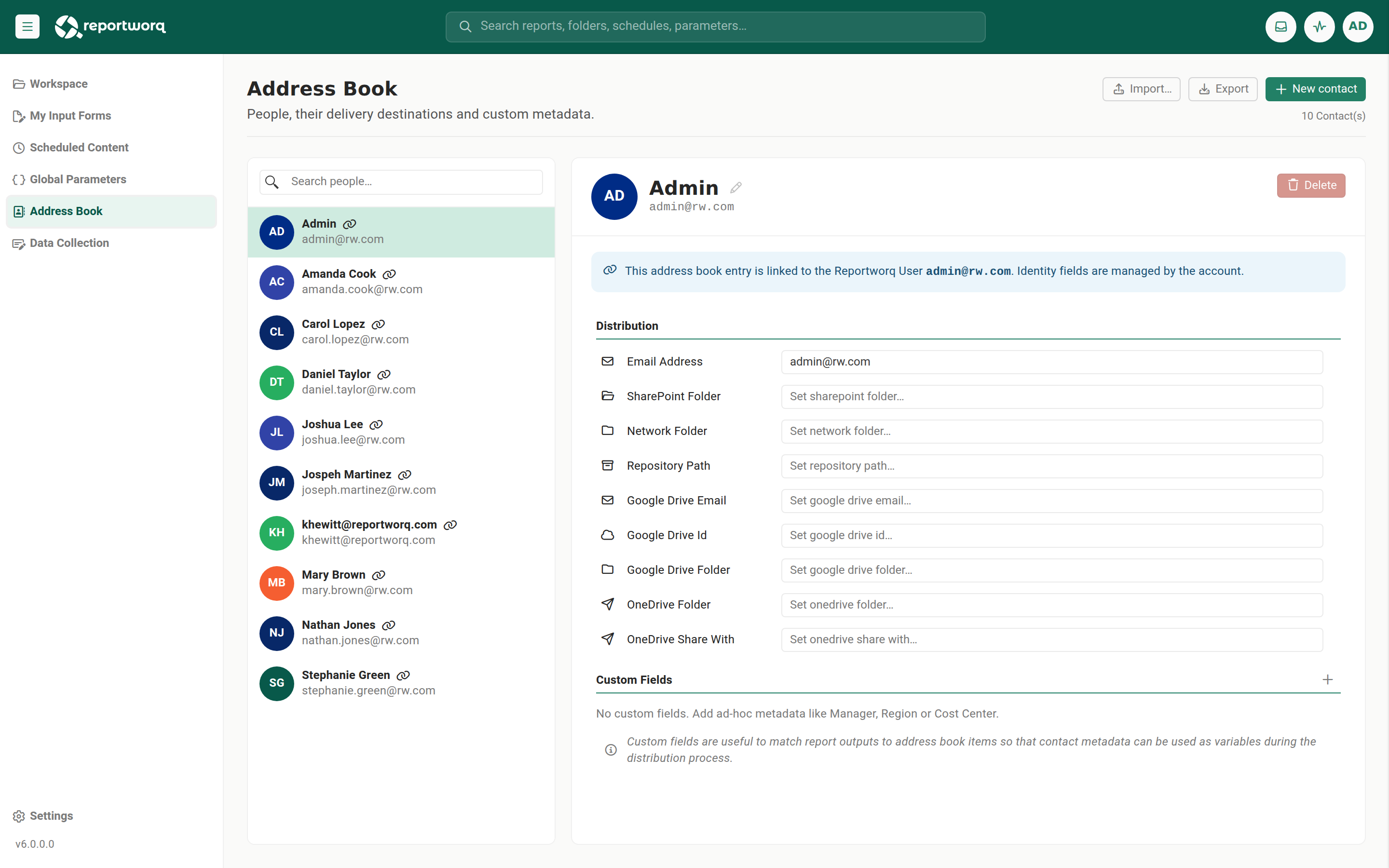Go to Scheduled Content

(111, 148)
